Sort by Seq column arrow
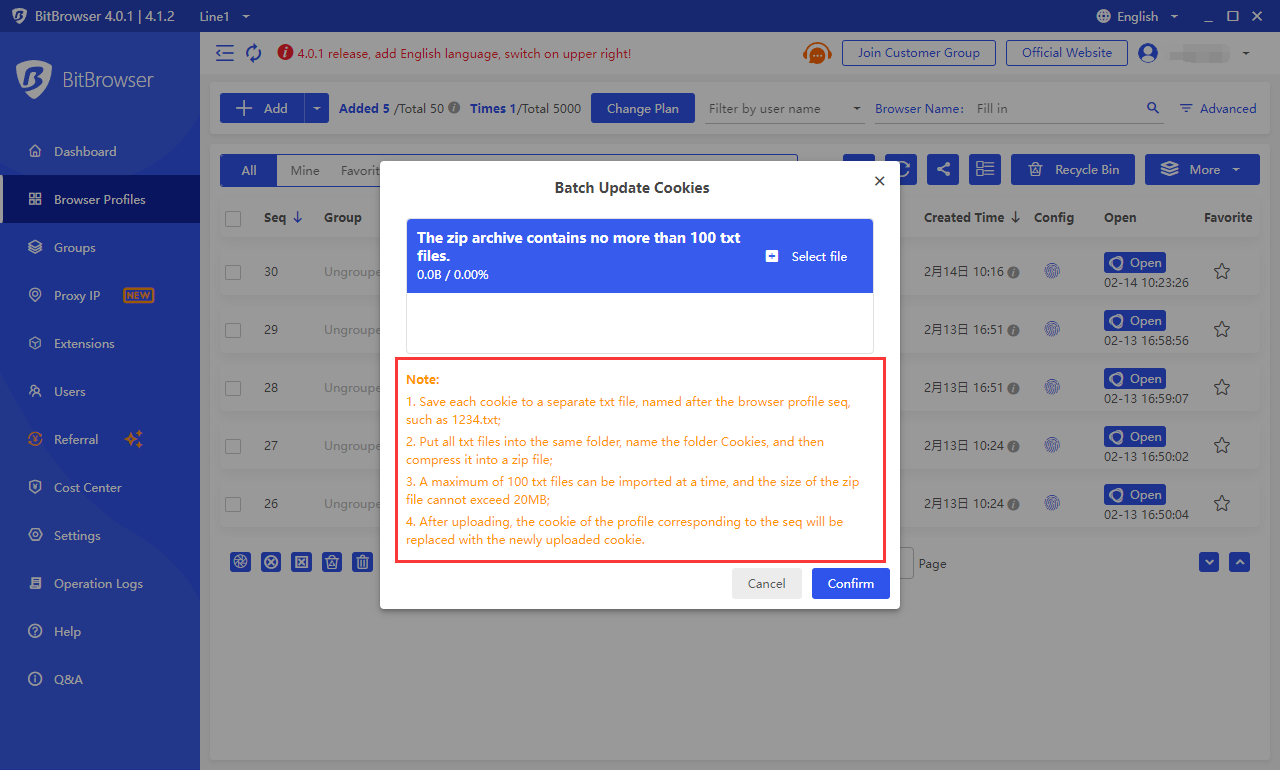This screenshot has height=770, width=1280. [297, 218]
